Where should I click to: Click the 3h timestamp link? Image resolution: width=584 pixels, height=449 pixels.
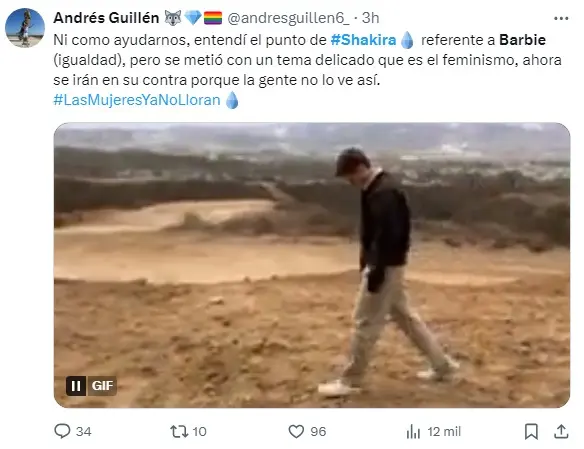tap(371, 18)
